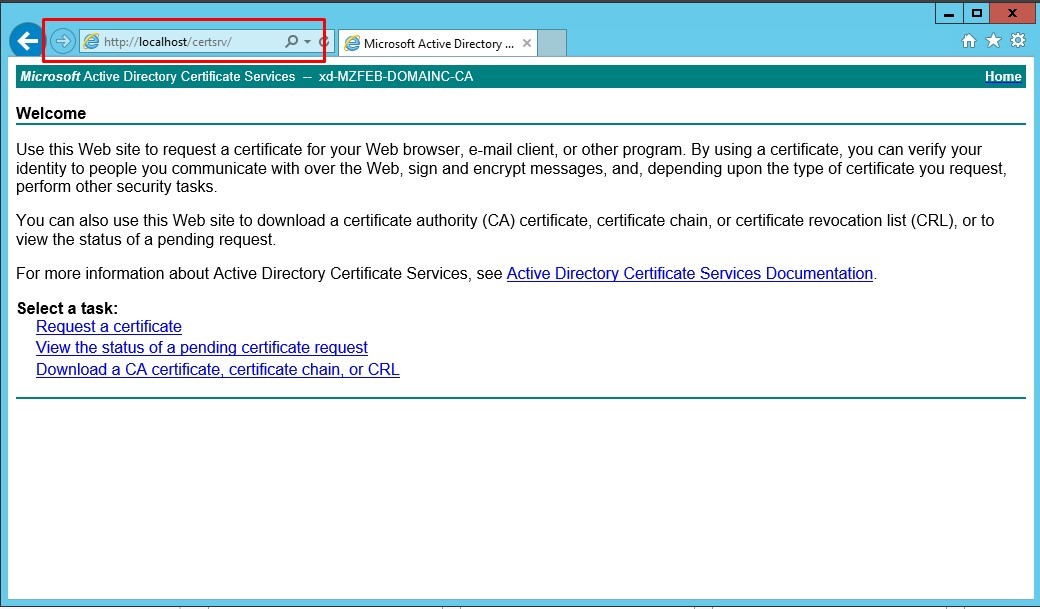
Task: Open the browser Home page icon
Action: (968, 41)
